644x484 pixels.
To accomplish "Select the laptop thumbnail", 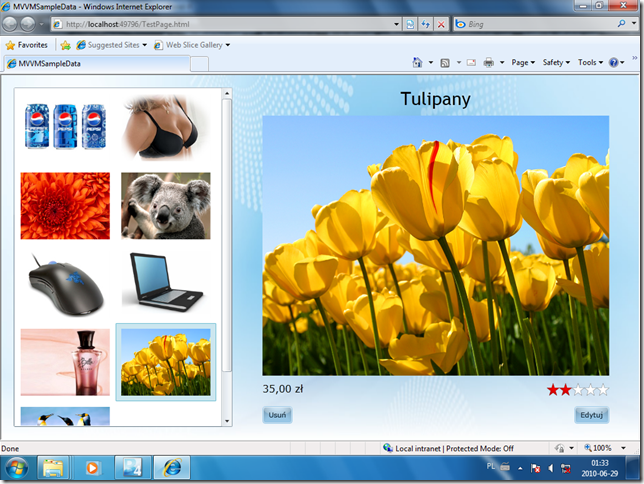I will pos(166,284).
